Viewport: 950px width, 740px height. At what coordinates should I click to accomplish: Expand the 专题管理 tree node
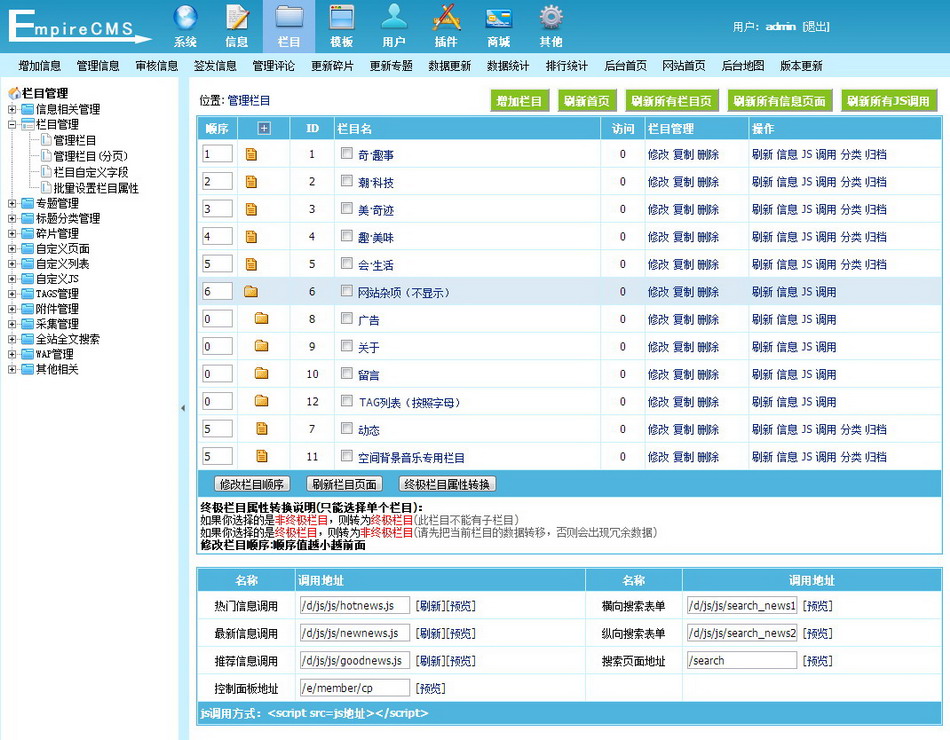[x=12, y=203]
